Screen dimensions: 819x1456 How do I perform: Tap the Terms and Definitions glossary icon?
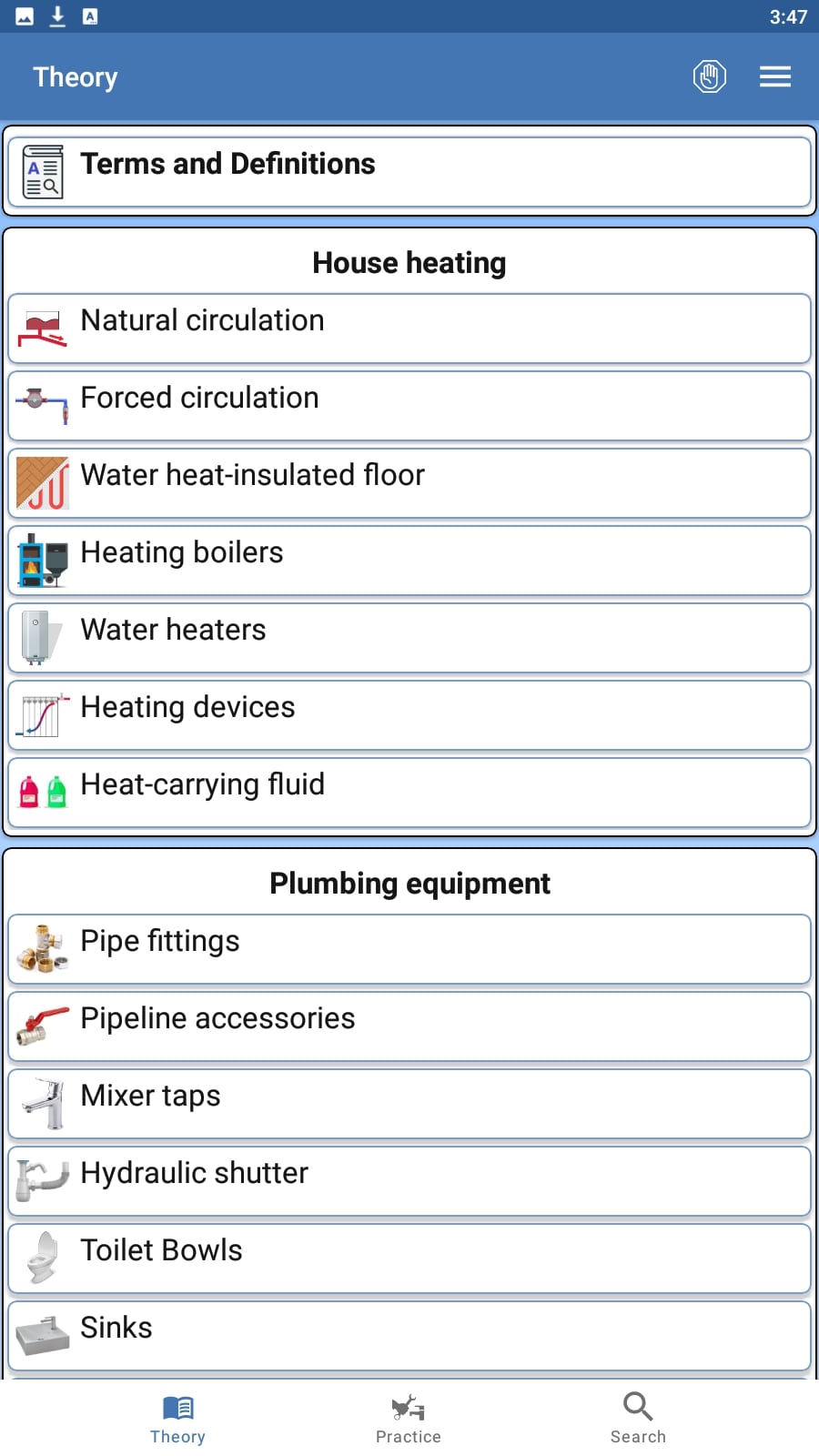pos(43,172)
